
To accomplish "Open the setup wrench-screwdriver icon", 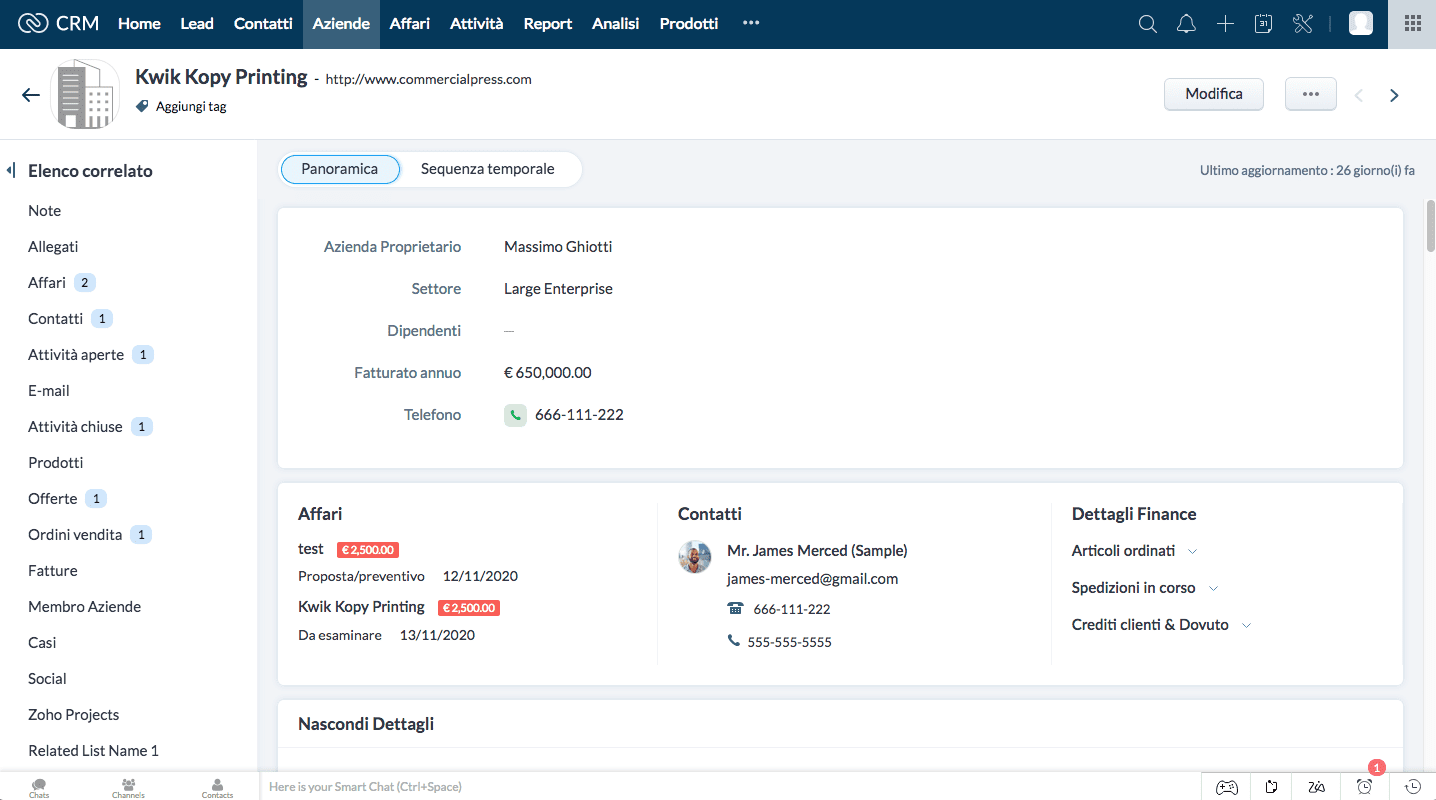I will coord(1302,24).
